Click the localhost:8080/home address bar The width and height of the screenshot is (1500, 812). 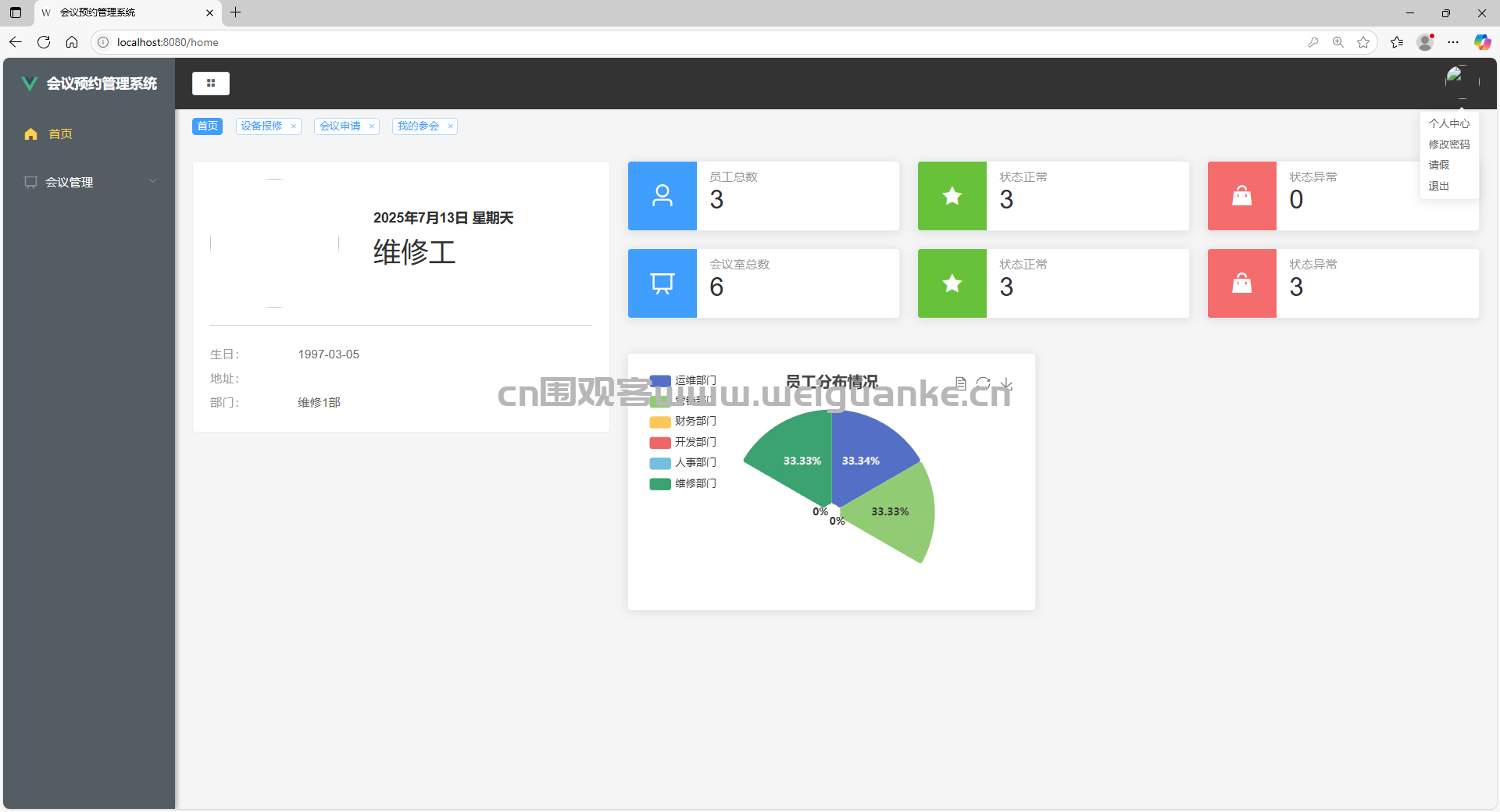(x=703, y=42)
